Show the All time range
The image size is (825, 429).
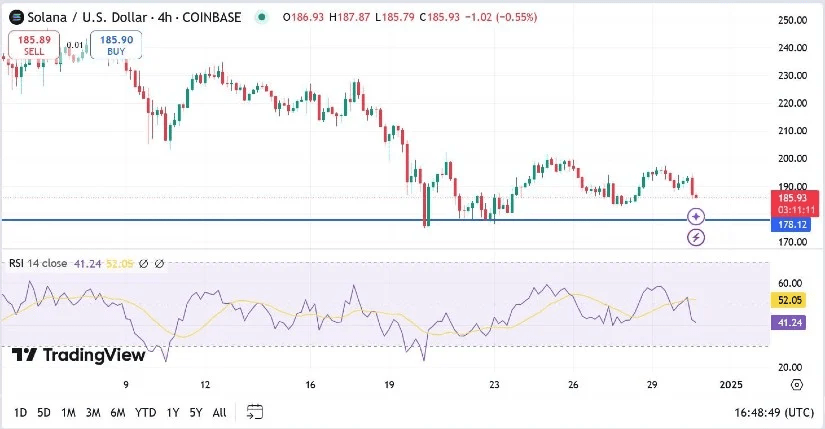(219, 412)
